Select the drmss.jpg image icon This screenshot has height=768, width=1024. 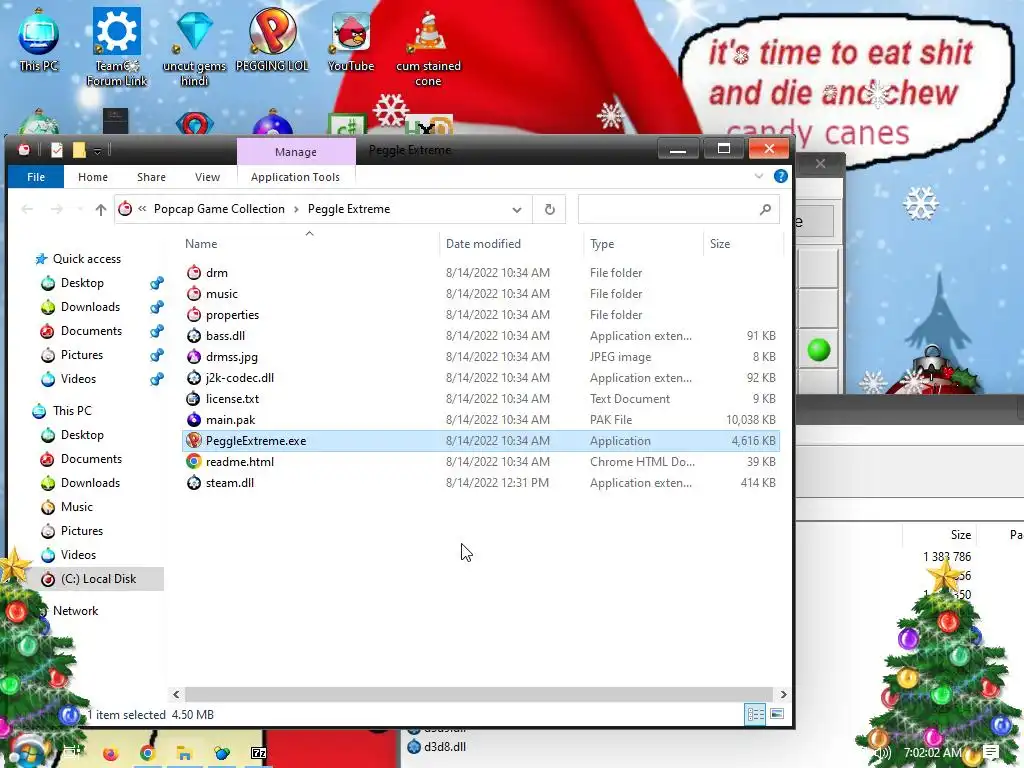coord(194,357)
